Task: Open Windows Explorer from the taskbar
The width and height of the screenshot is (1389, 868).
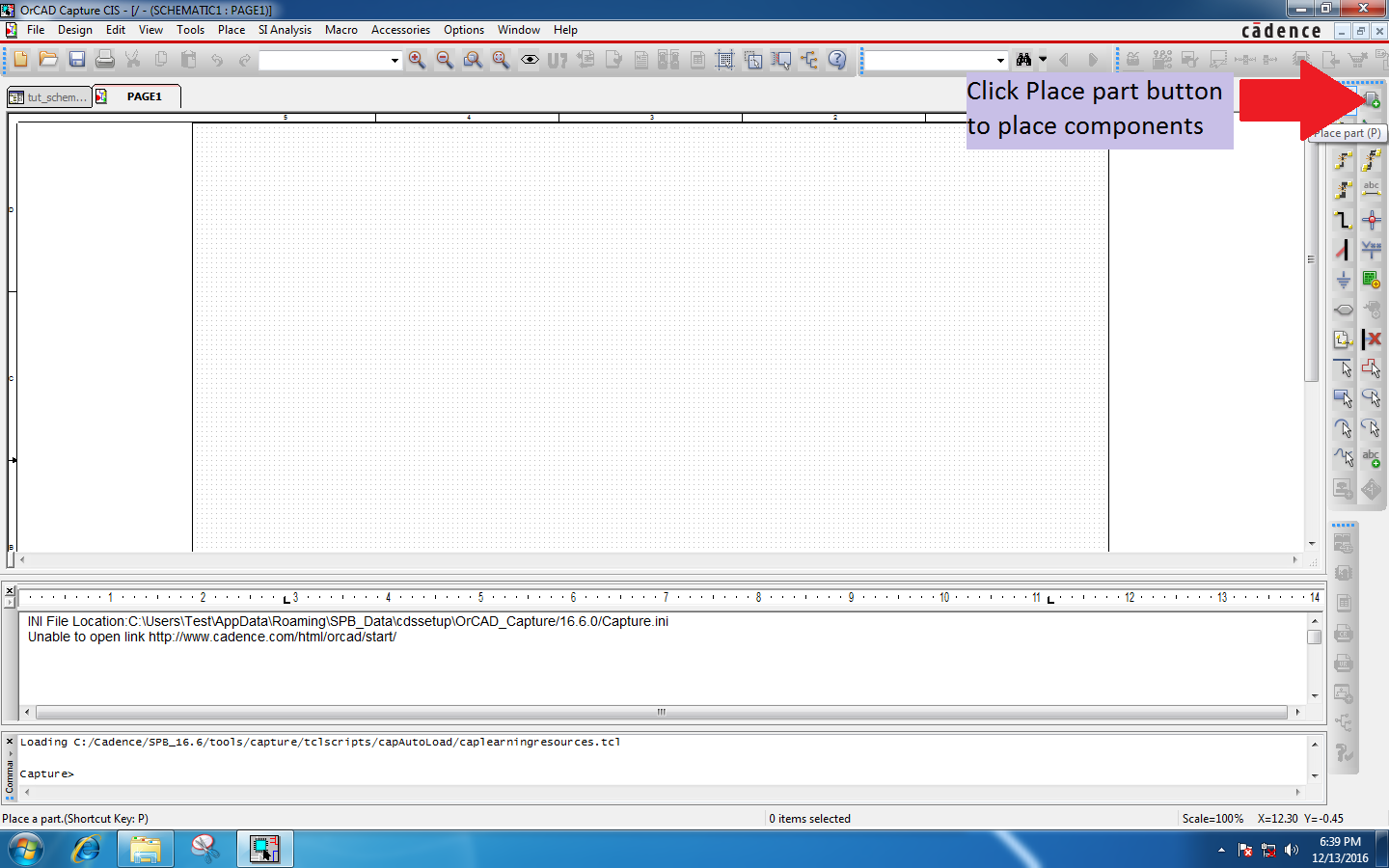Action: tap(145, 849)
